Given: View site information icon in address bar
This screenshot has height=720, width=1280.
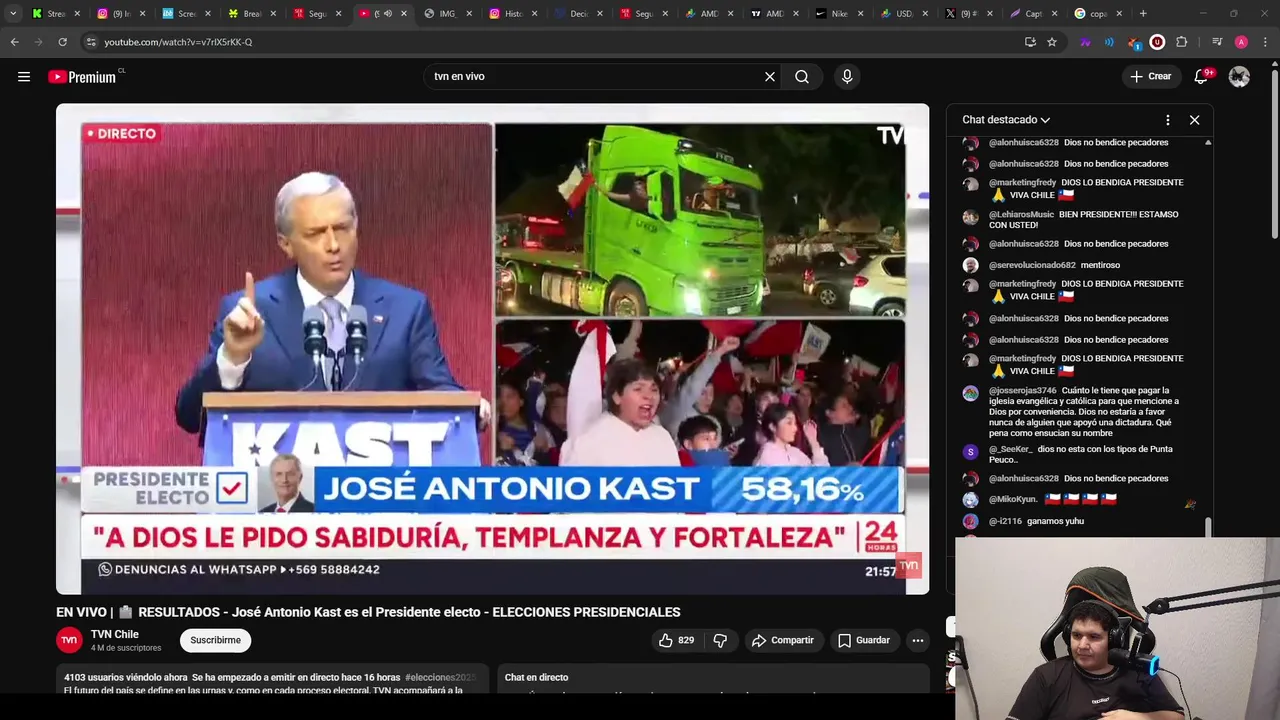Looking at the screenshot, I should click(91, 42).
